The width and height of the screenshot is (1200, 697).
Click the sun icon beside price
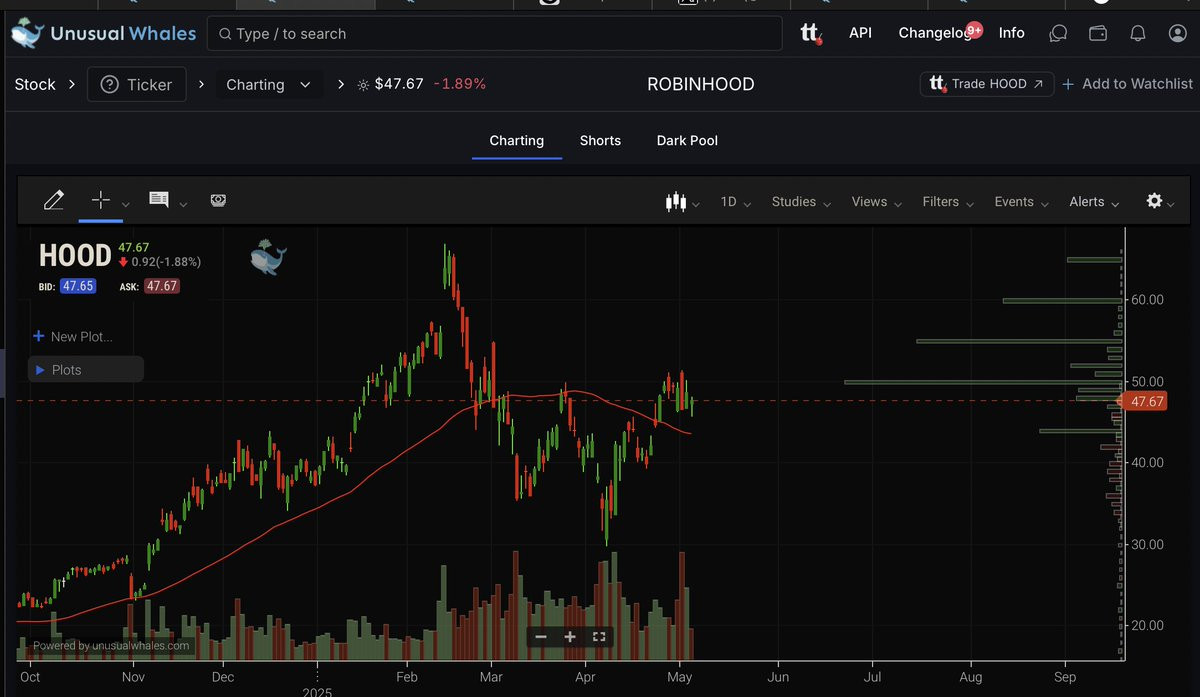(362, 85)
